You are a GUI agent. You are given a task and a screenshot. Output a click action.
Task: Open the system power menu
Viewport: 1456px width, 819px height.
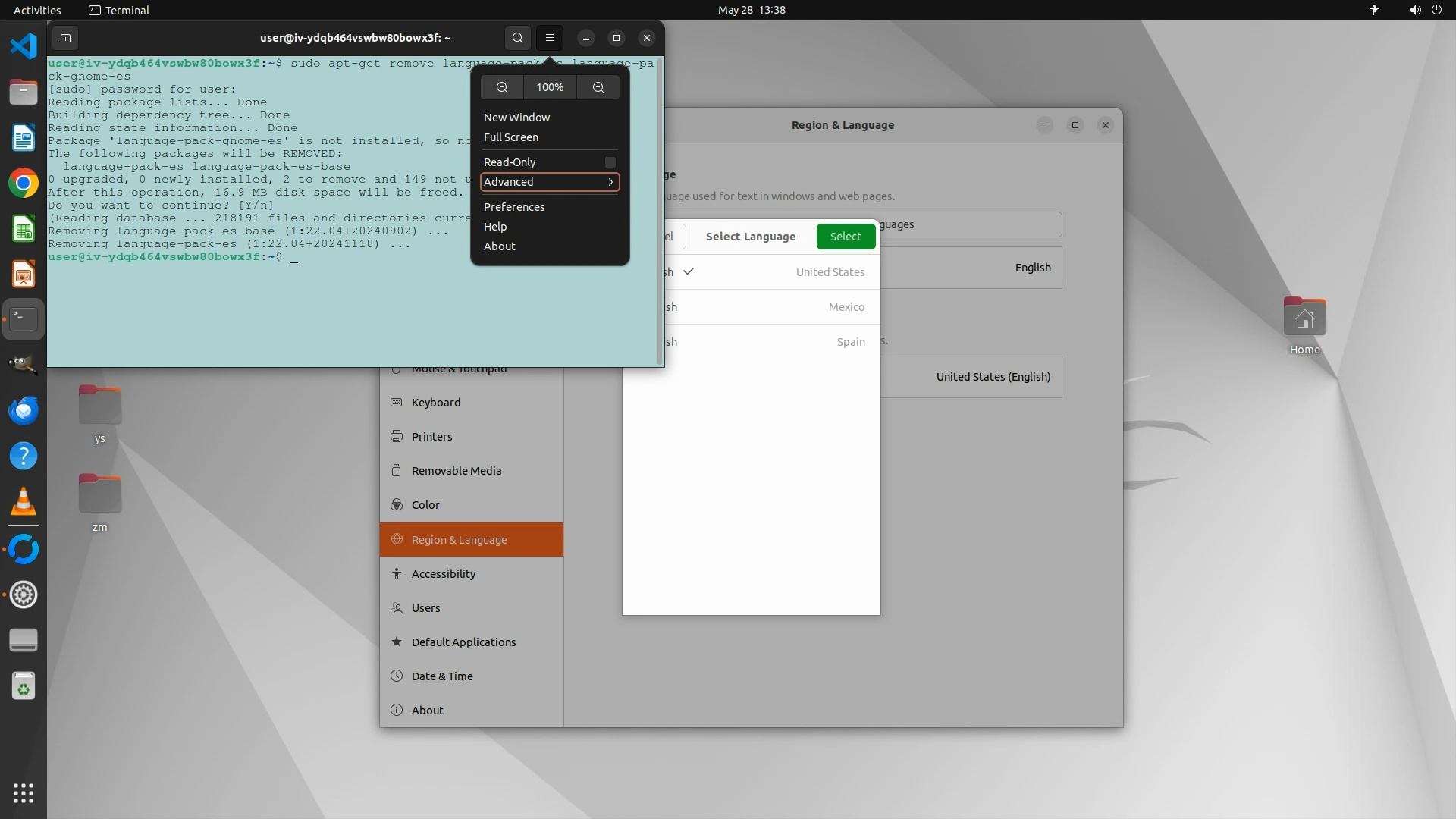(1436, 10)
